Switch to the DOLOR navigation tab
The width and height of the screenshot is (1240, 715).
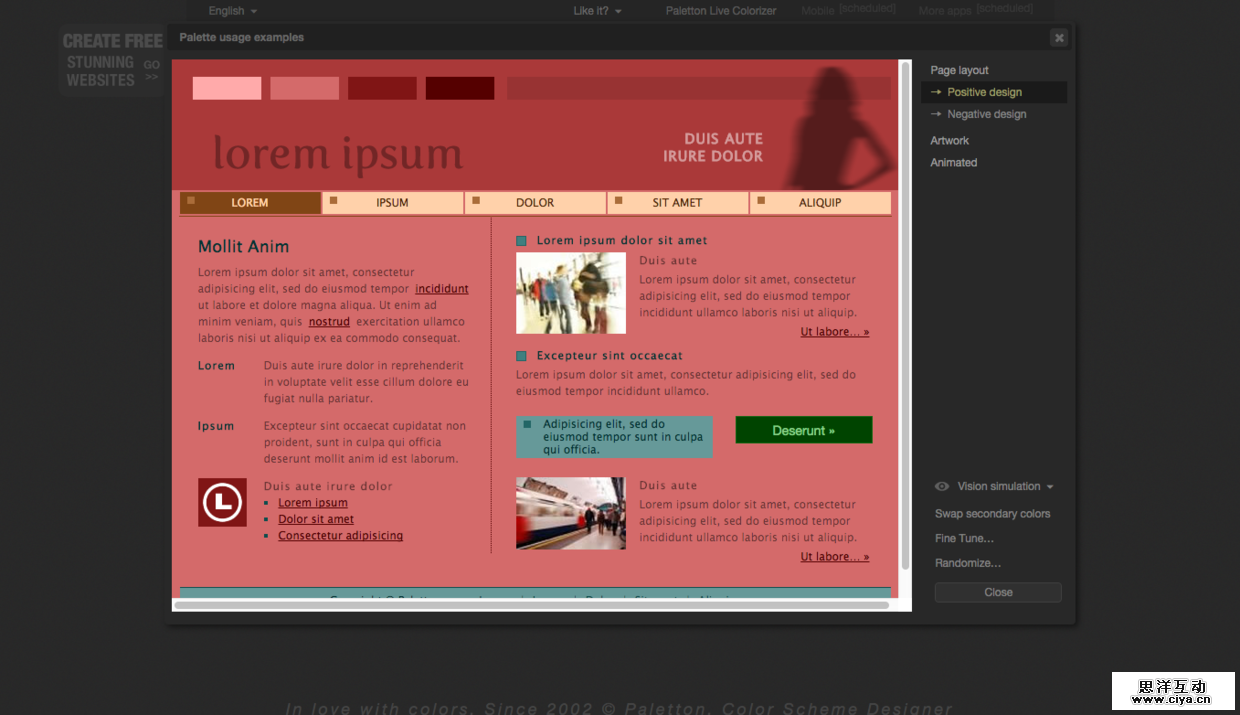point(535,203)
